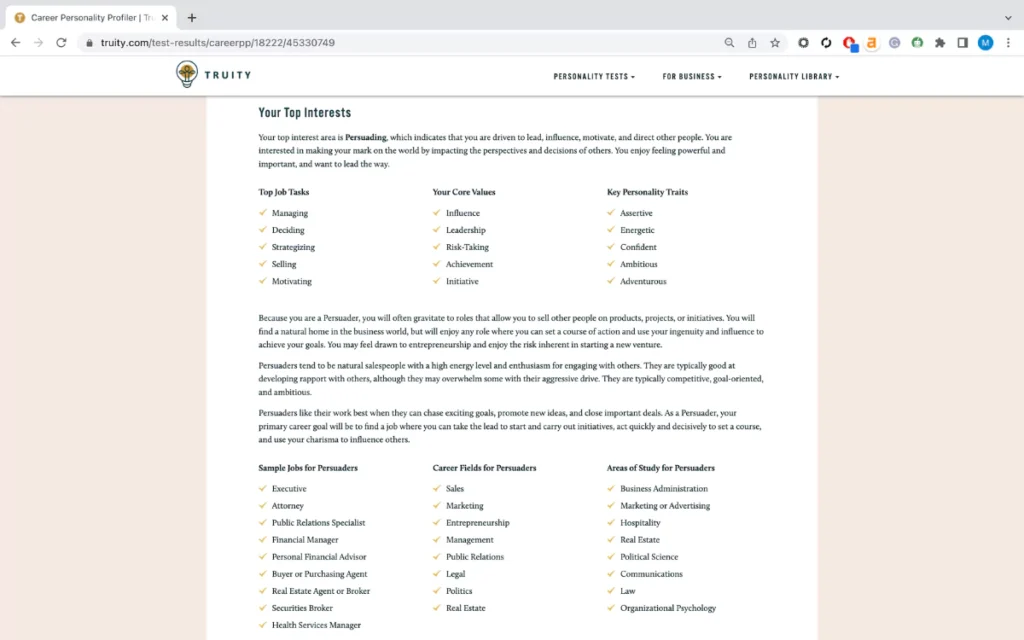Open the dark gear-ring extension
This screenshot has height=640, width=1024.
tap(803, 42)
